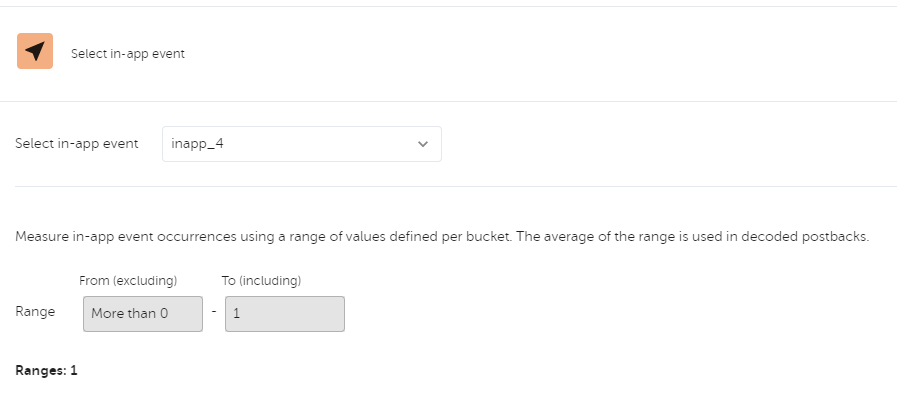Image resolution: width=897 pixels, height=397 pixels.
Task: Click the 'More than 0' placeholder text
Action: tap(130, 313)
